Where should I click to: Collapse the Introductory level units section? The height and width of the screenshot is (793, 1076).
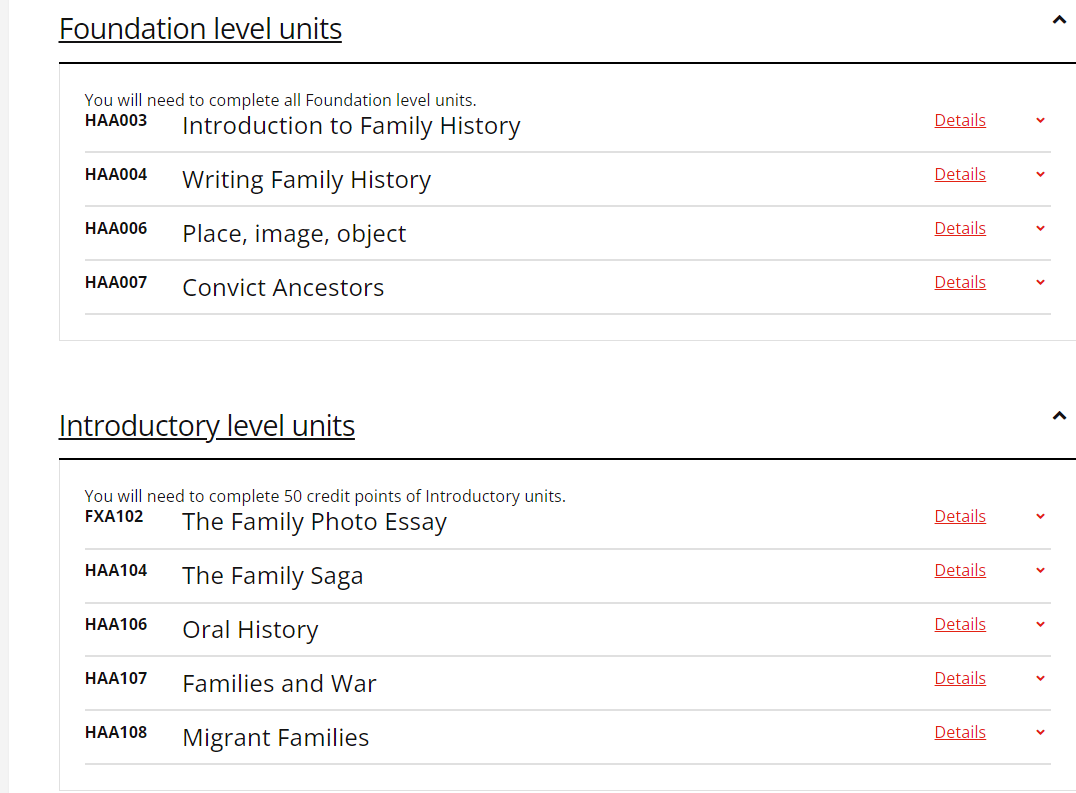pyautogui.click(x=1059, y=414)
